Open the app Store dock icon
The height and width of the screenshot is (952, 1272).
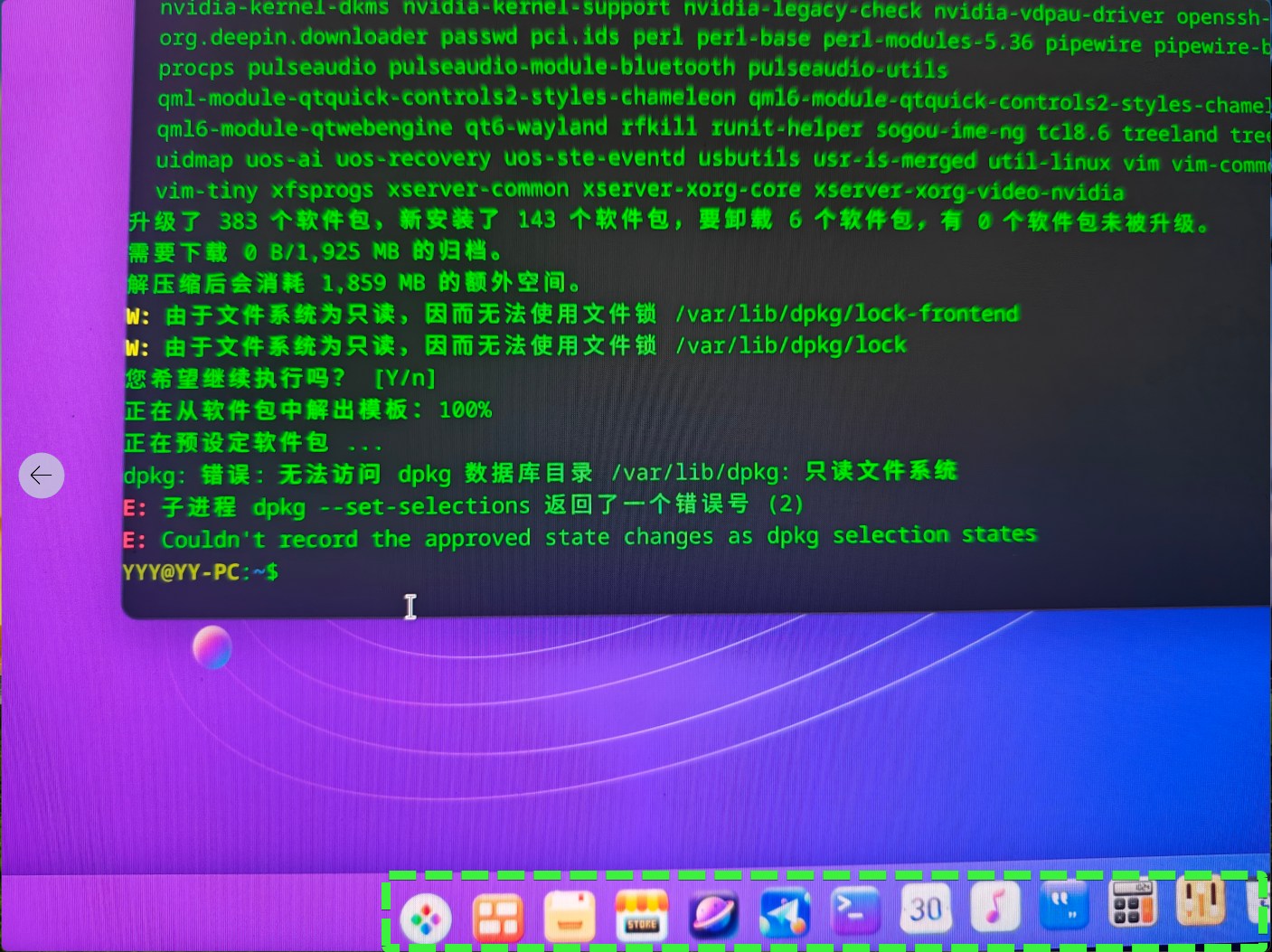coord(642,914)
